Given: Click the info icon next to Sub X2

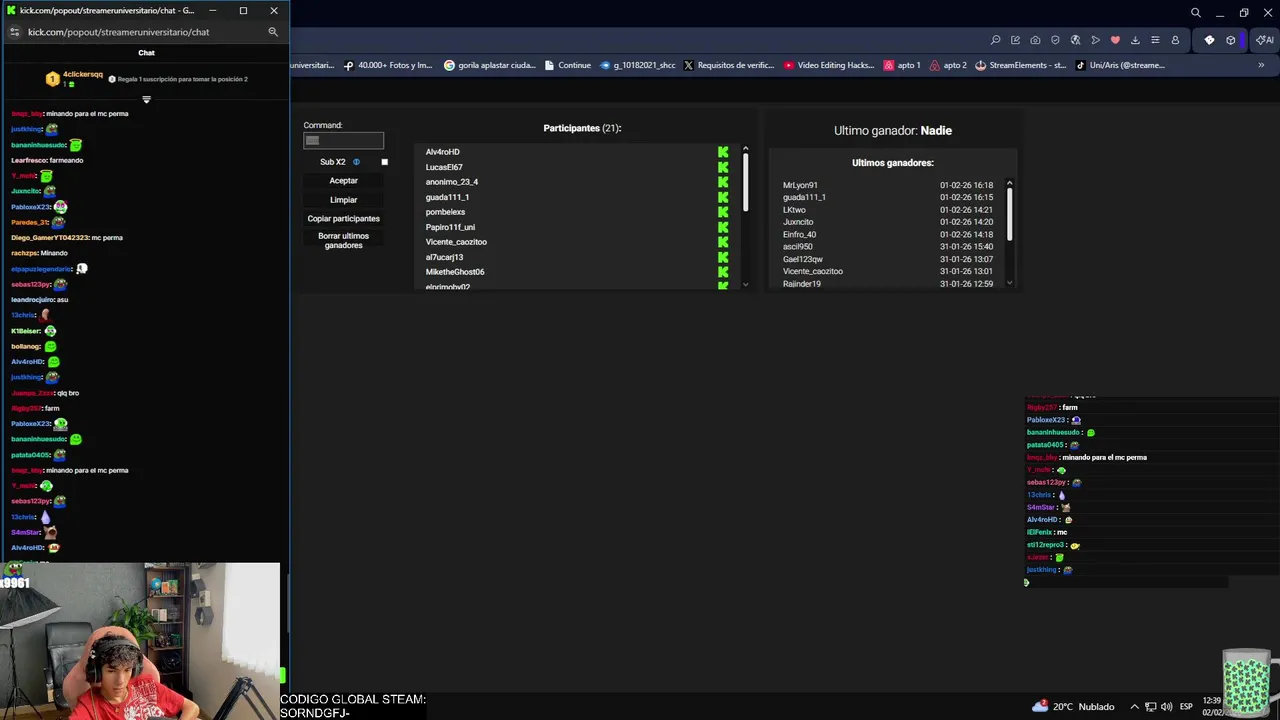Looking at the screenshot, I should 356,162.
